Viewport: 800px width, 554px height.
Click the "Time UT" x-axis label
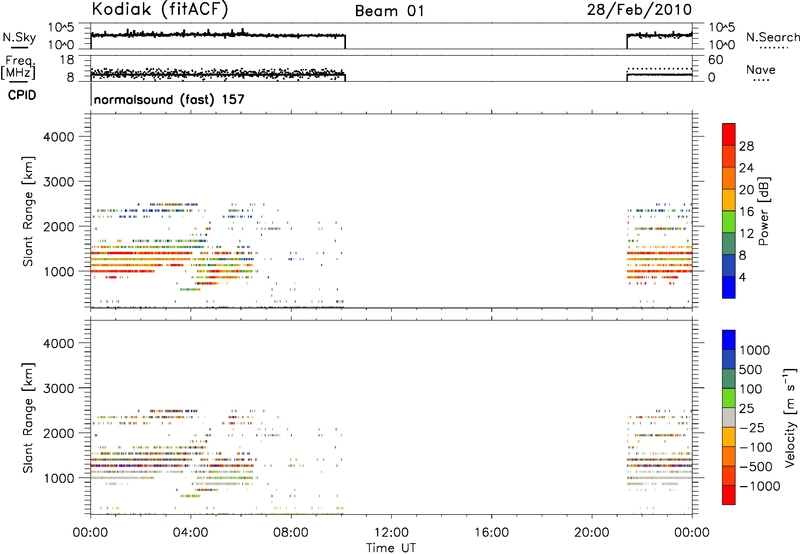(391, 548)
